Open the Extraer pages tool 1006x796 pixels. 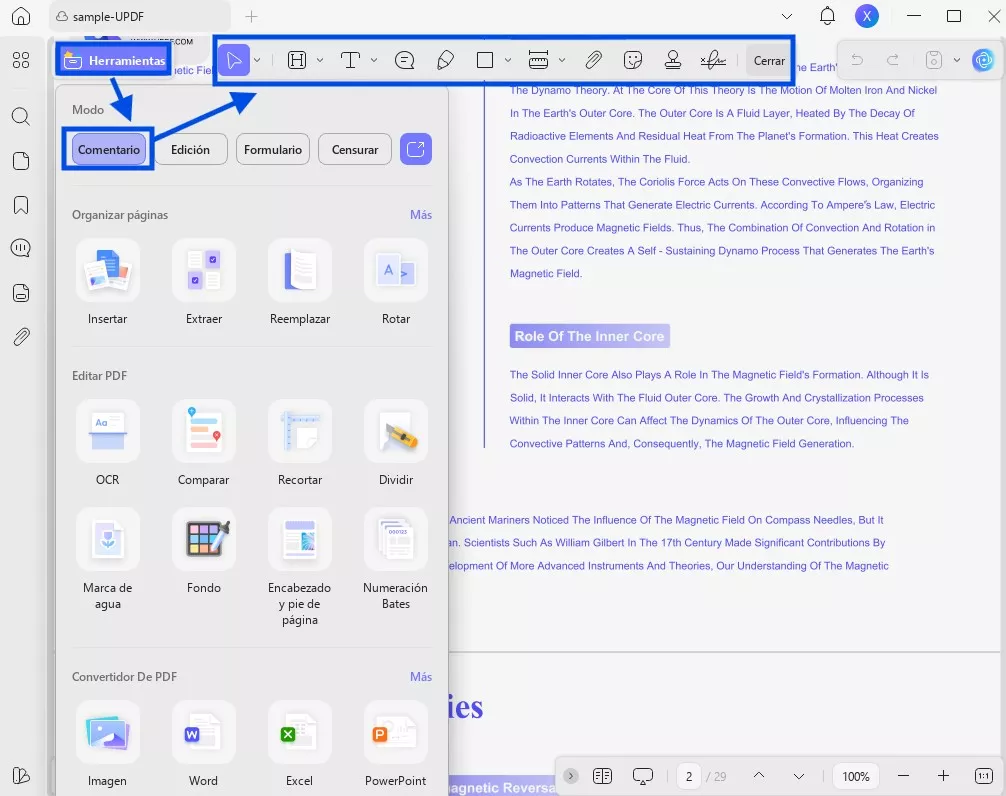204,282
